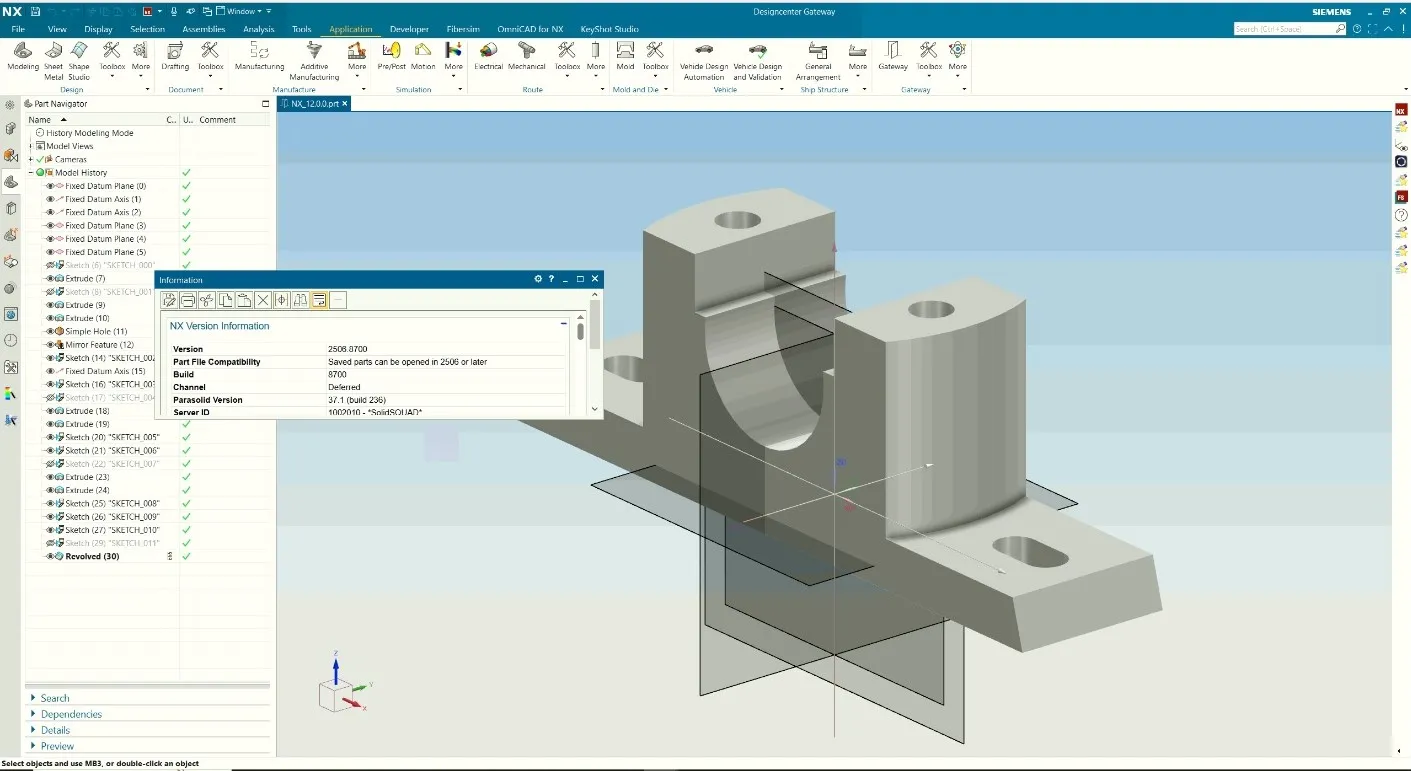This screenshot has height=771, width=1411.
Task: Open the History clock sidebar tab
Action: point(11,341)
